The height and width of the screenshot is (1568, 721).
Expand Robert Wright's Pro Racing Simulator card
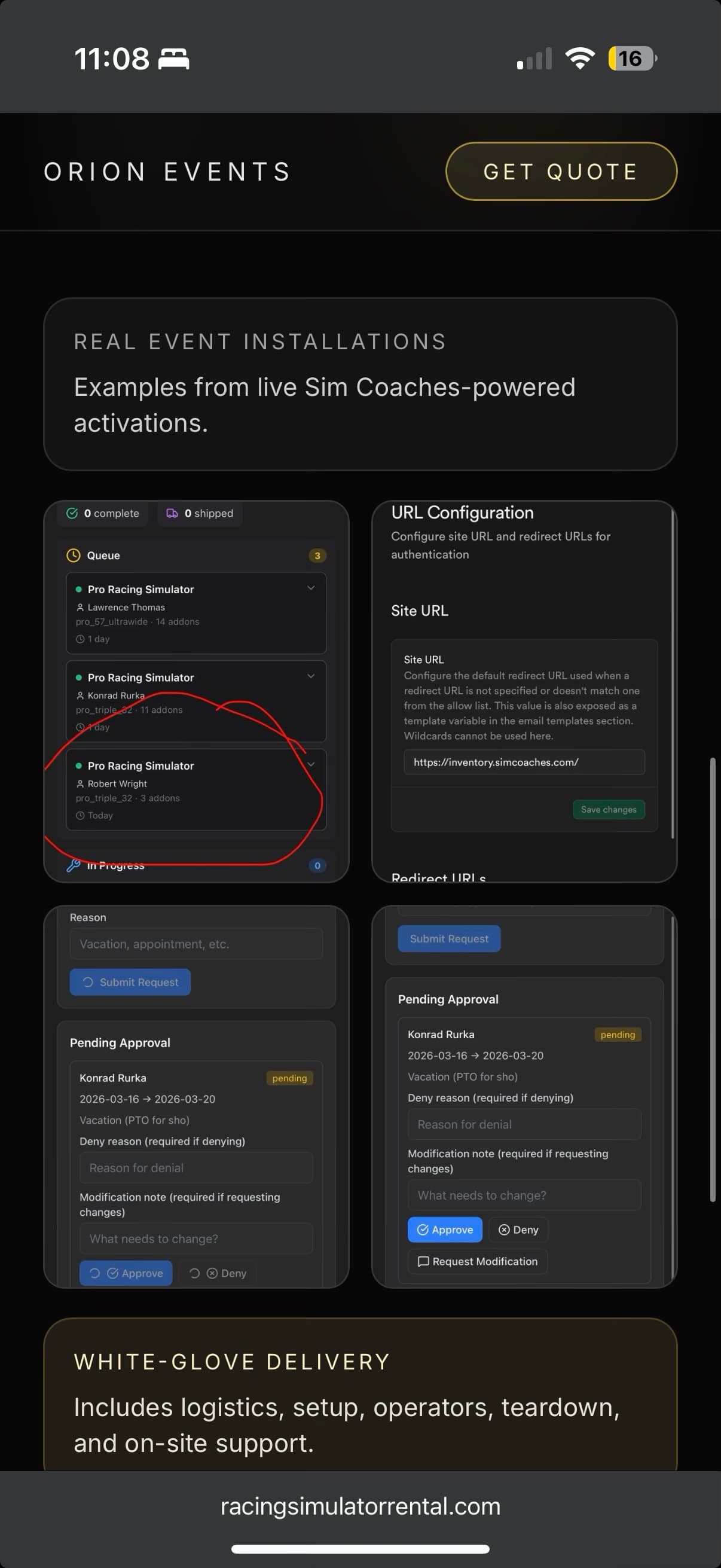311,764
